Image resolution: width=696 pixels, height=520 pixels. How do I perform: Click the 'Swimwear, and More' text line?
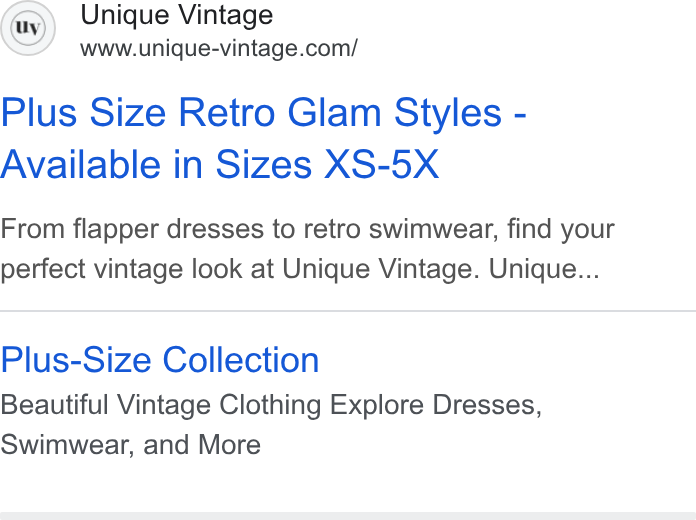(x=130, y=445)
